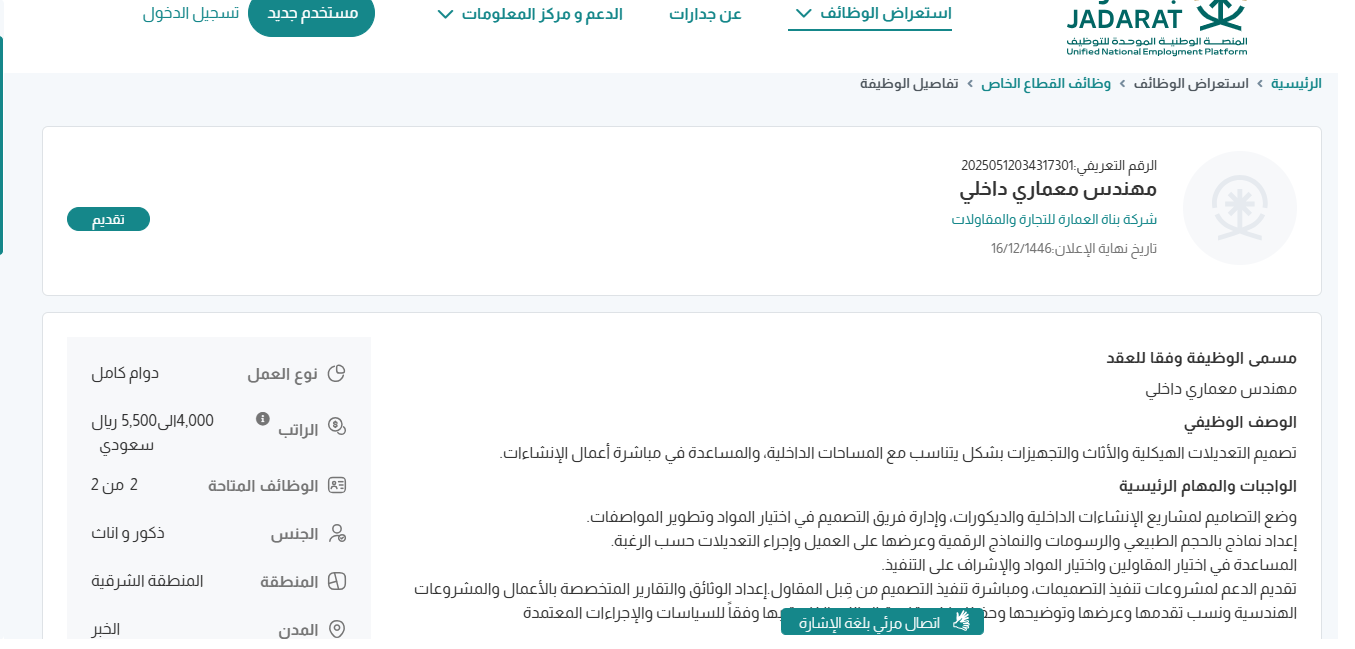This screenshot has width=1355, height=649.
Task: Click تفاصيل الوظيفة breadcrumb text
Action: click(x=909, y=83)
